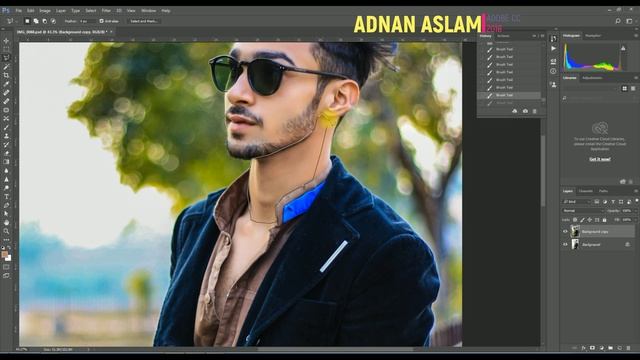Switch to the Actions tab
Screen dimensions: 640x360
point(503,36)
